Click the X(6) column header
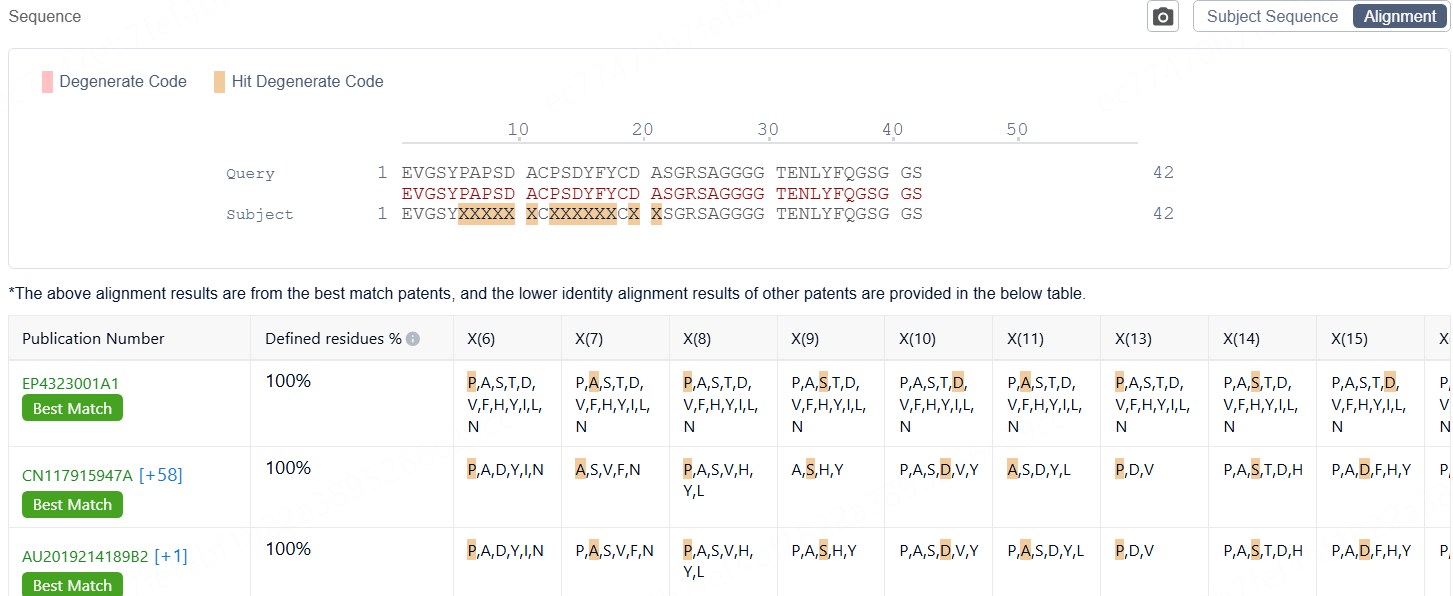The height and width of the screenshot is (596, 1453). click(481, 339)
